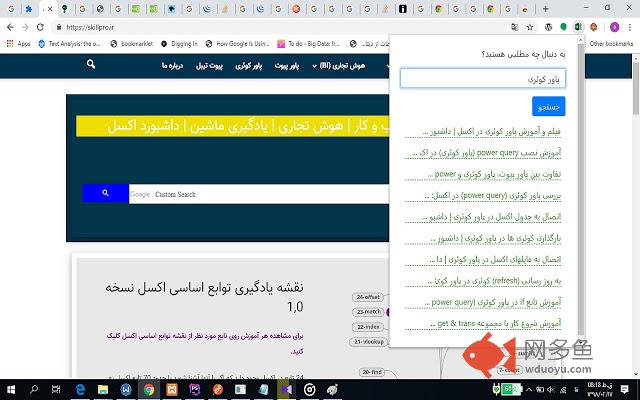Expand the هوش تجاری (BI) dropdown menu
Image resolution: width=640 pixels, height=400 pixels.
pos(342,66)
